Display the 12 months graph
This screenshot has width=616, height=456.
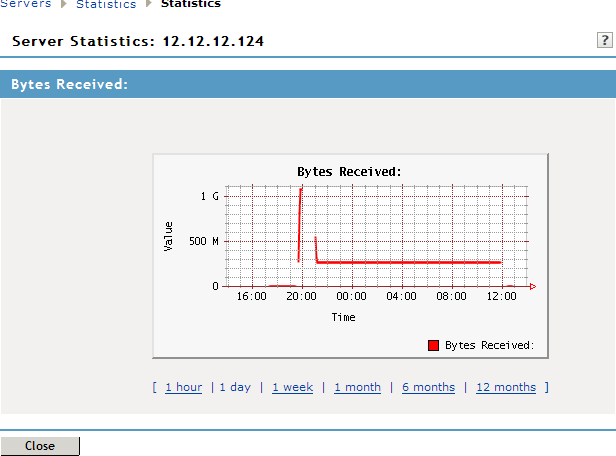[x=506, y=387]
